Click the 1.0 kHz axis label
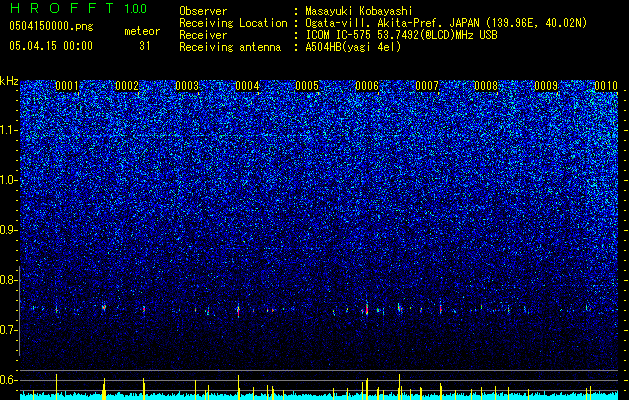The height and width of the screenshot is (400, 629). click(x=9, y=181)
